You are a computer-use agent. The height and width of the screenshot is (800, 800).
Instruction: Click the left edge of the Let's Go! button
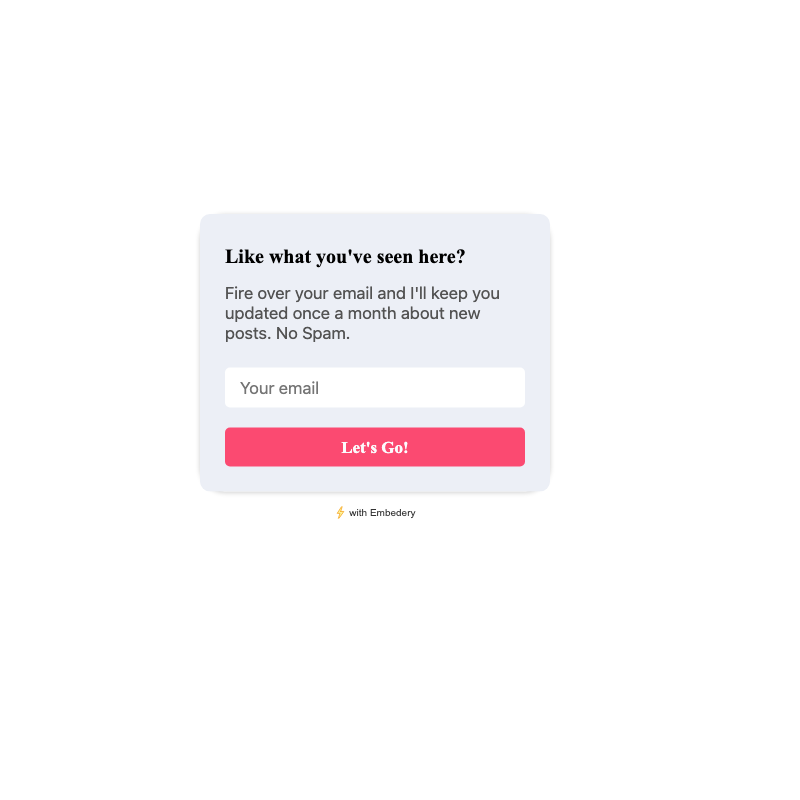coord(235,447)
